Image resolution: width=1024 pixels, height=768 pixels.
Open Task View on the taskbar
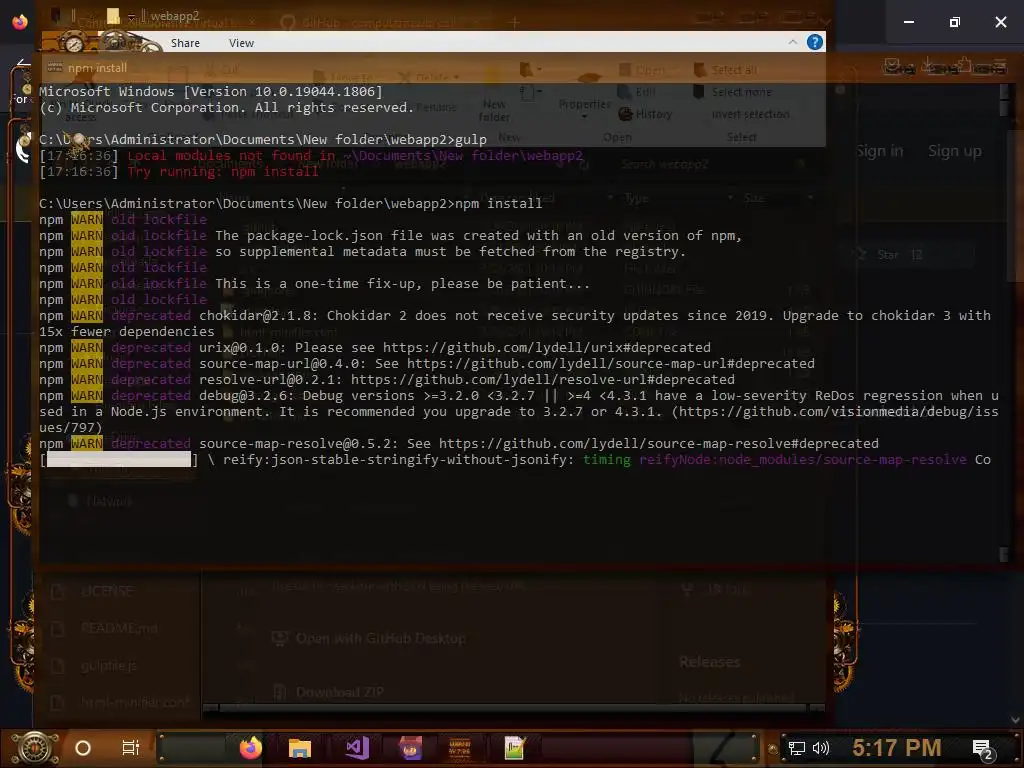coord(130,748)
